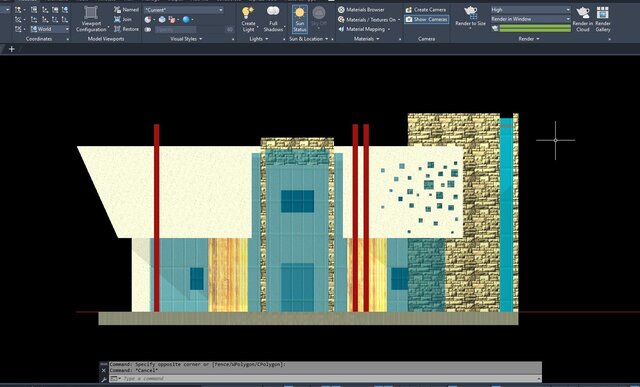Image resolution: width=640 pixels, height=387 pixels.
Task: Open the Render Gallery
Action: click(603, 19)
